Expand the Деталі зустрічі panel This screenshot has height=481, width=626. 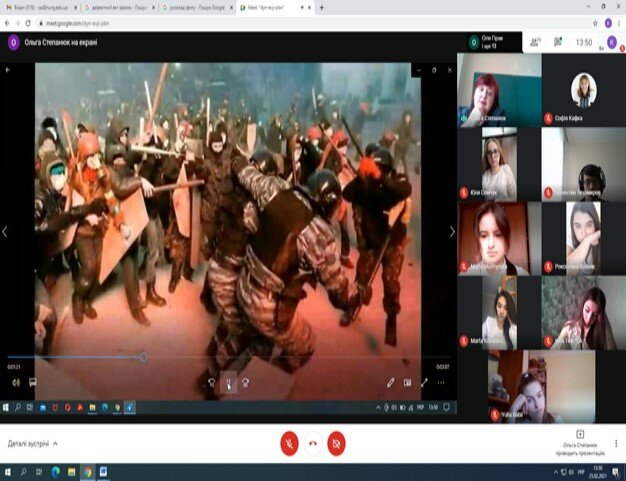tap(33, 442)
